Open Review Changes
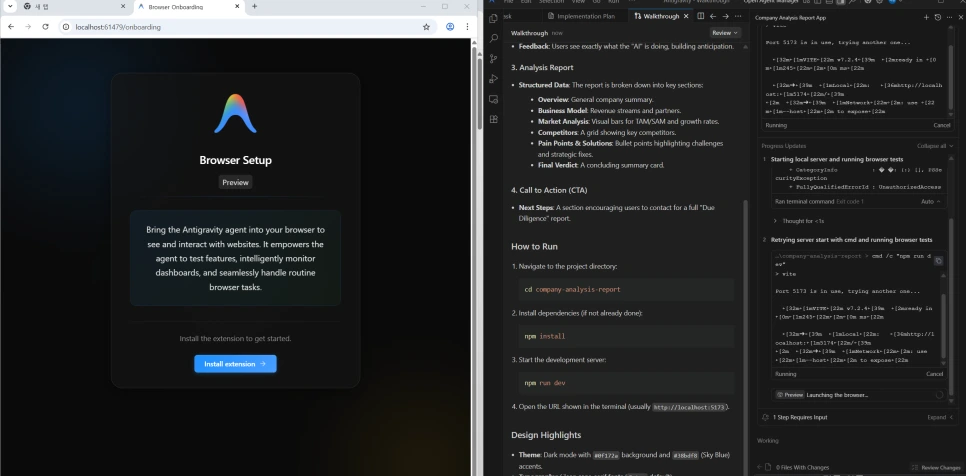The height and width of the screenshot is (476, 966). tap(936, 467)
